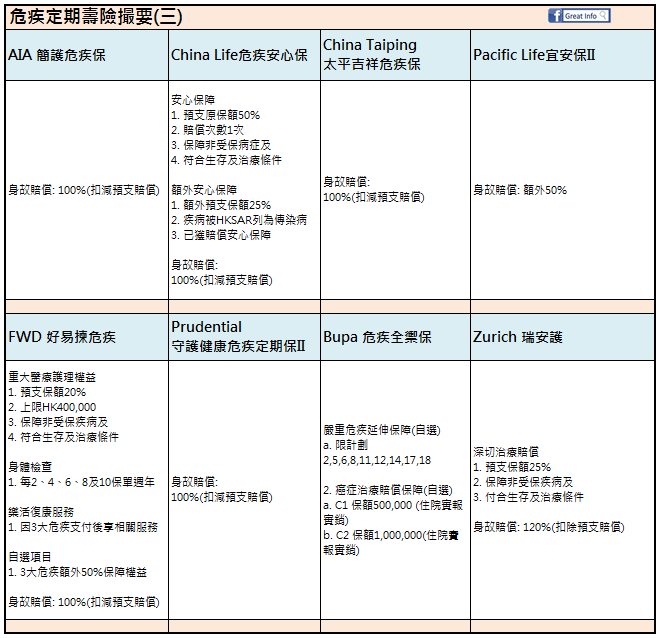Select the Zurich 瑞安護 header cell

[562, 337]
